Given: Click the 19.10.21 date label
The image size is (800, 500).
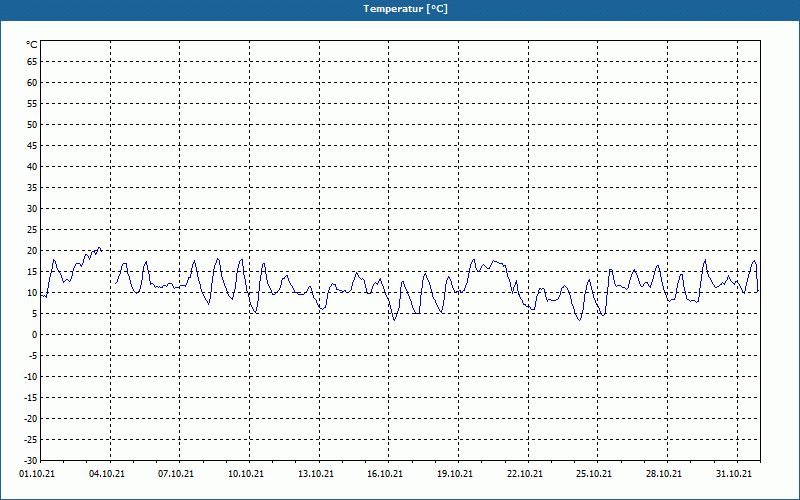Looking at the screenshot, I should pos(455,474).
